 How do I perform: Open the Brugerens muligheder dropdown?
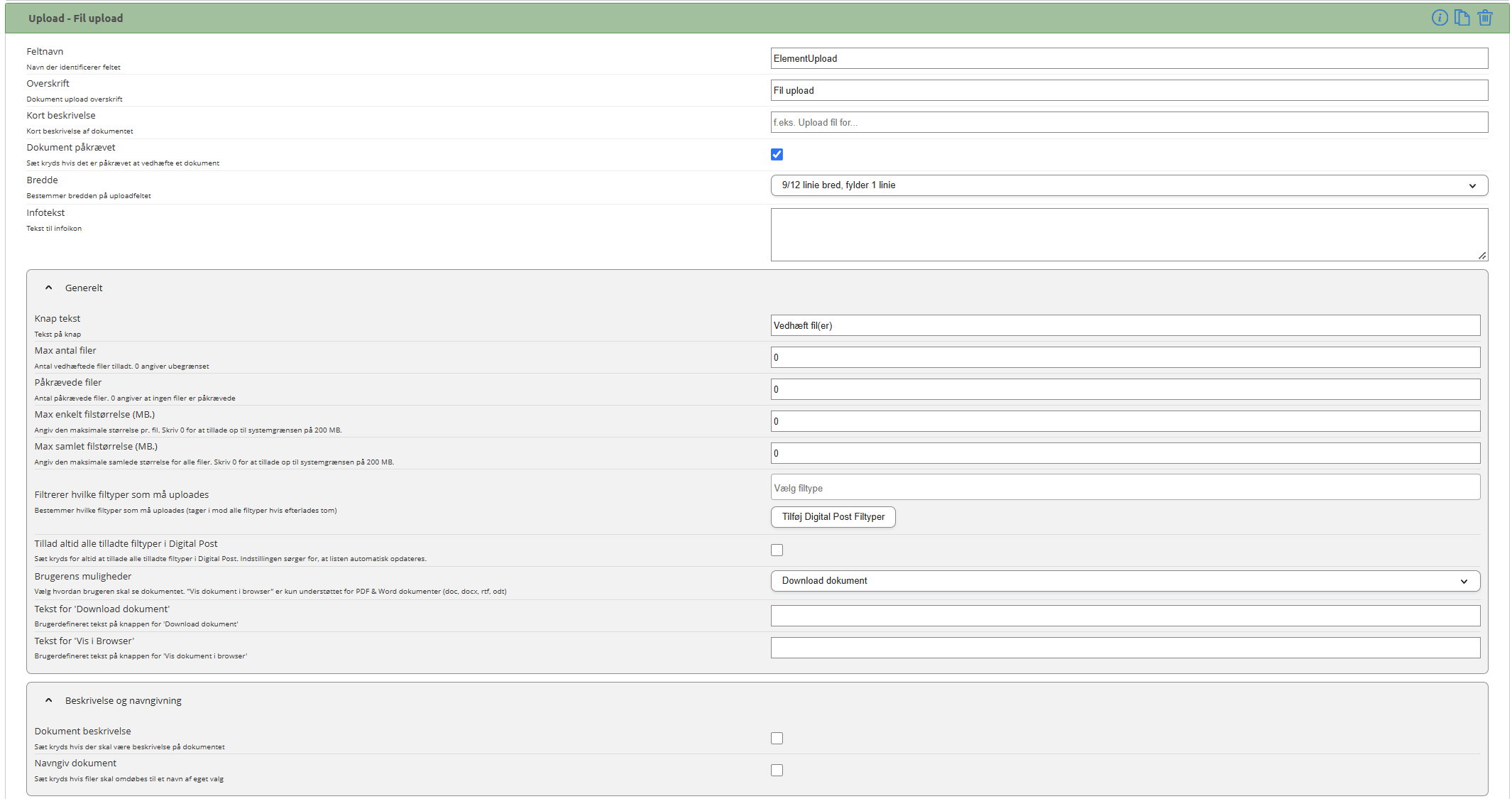click(1125, 581)
